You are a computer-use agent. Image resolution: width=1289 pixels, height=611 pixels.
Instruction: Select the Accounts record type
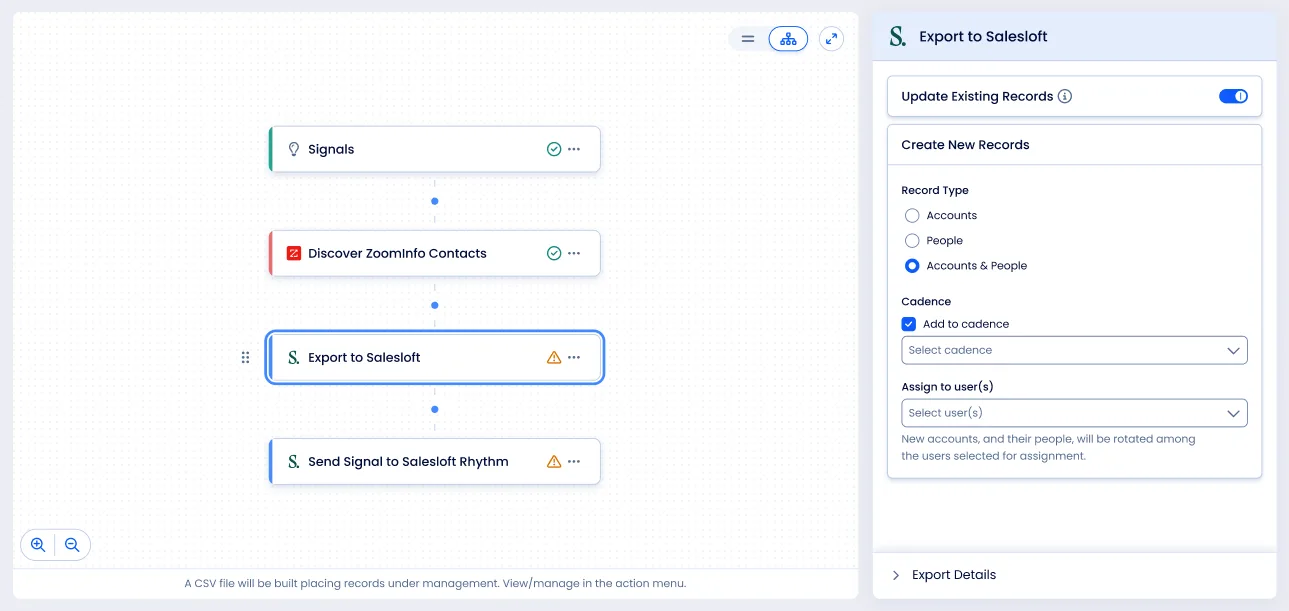point(912,215)
